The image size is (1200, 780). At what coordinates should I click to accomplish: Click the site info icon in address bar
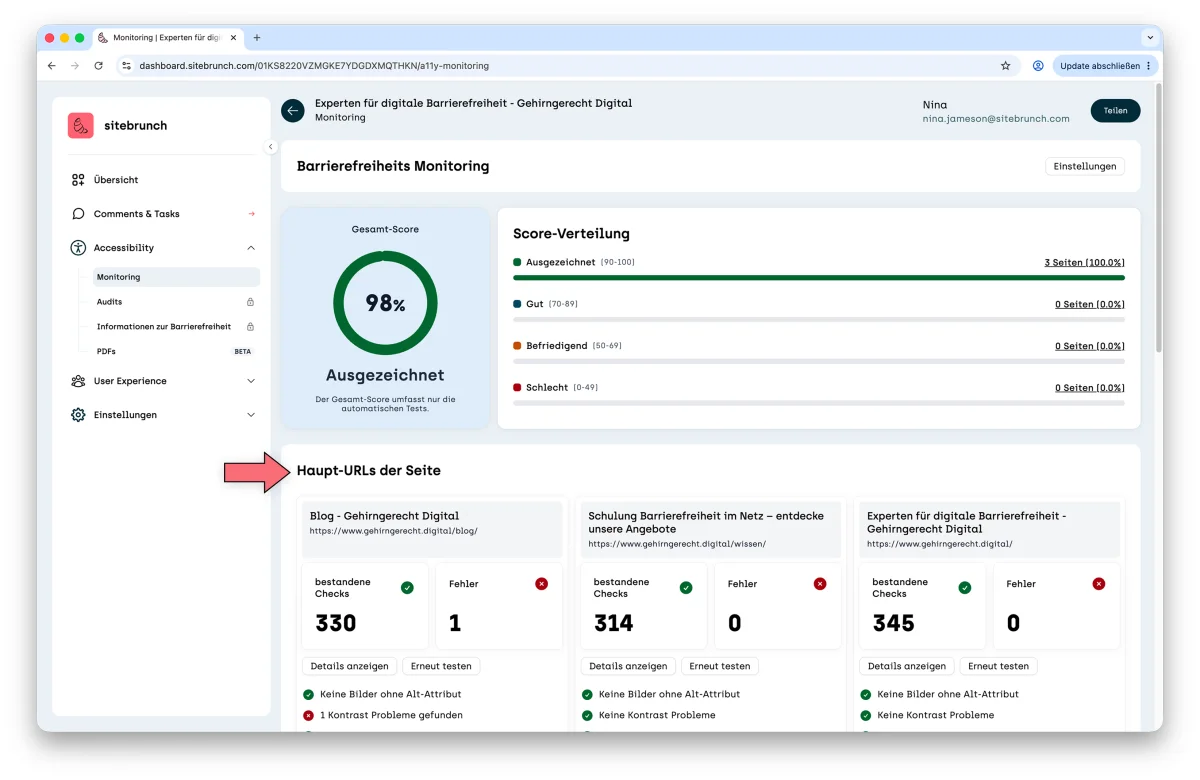point(126,66)
